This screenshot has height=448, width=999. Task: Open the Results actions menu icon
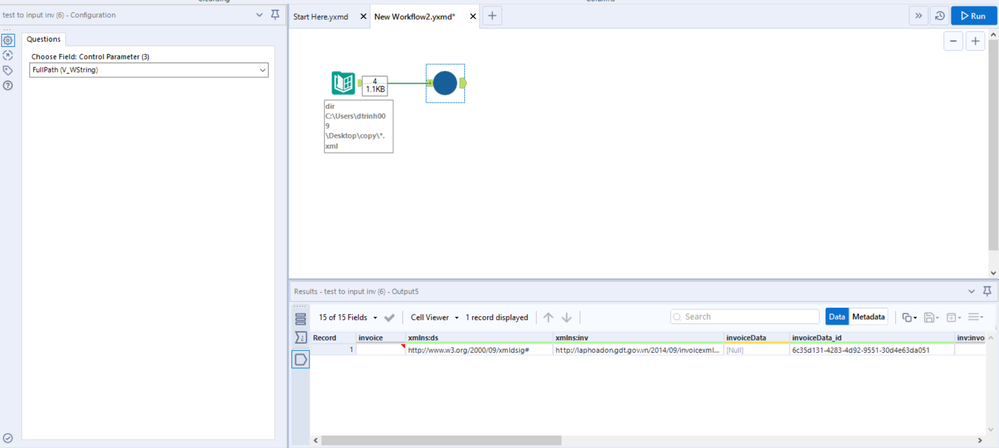click(x=975, y=317)
